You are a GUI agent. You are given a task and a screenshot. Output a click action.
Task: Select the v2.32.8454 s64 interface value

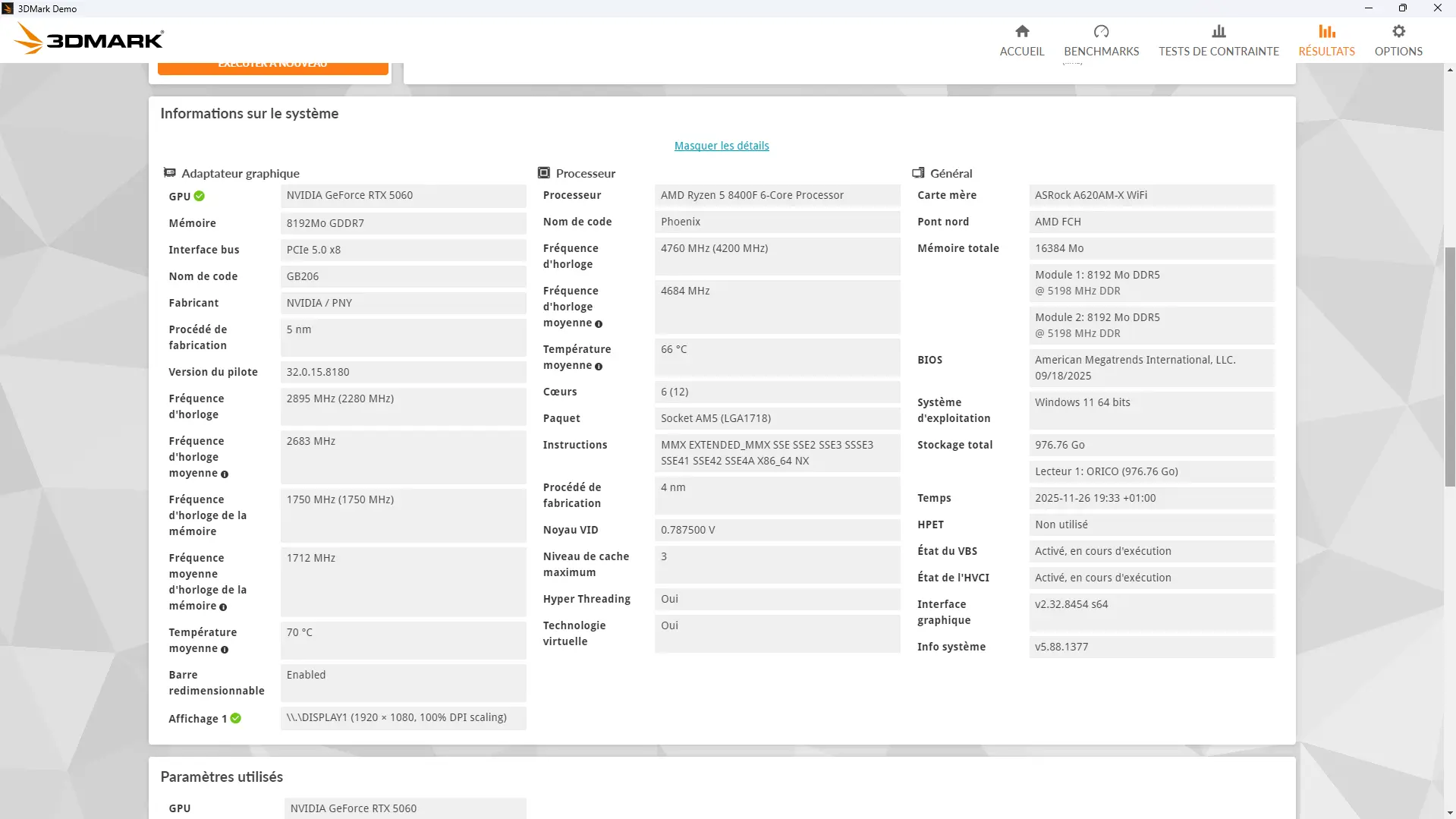[1152, 613]
